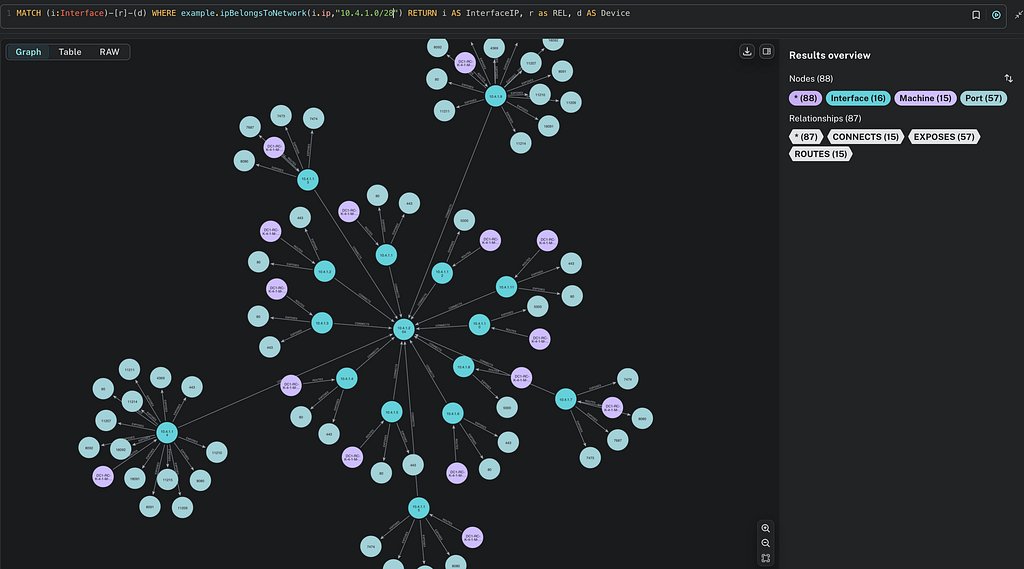Select central interface node 10.4.1.254
Image resolution: width=1024 pixels, height=569 pixels.
coord(404,329)
